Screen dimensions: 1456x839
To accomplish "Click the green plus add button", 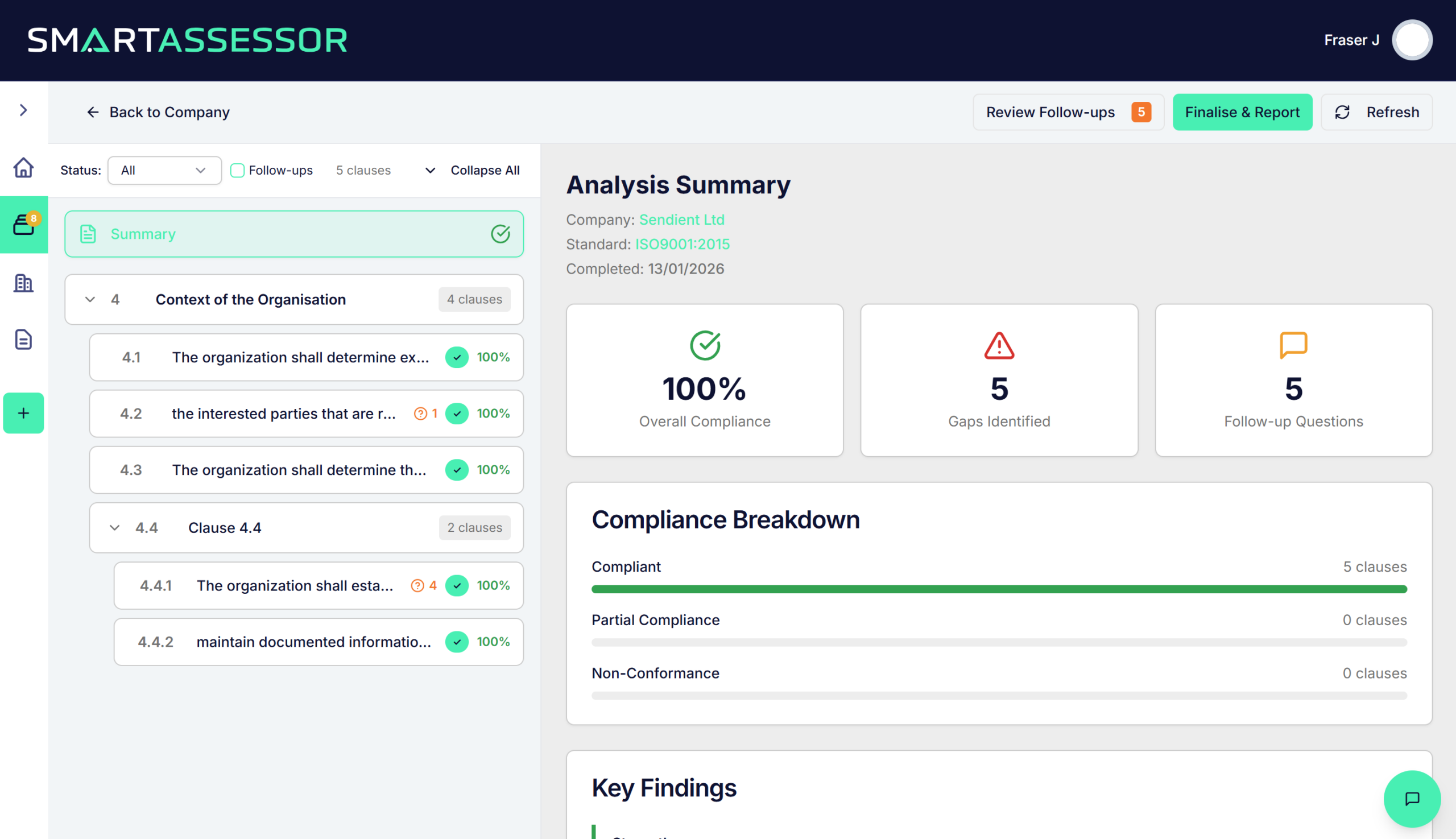I will [x=23, y=413].
